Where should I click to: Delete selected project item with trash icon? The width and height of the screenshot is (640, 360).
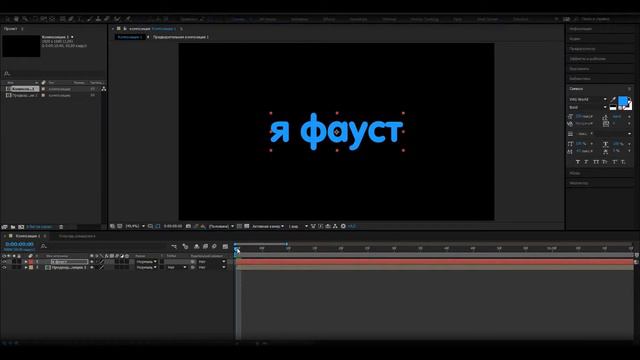click(x=61, y=227)
